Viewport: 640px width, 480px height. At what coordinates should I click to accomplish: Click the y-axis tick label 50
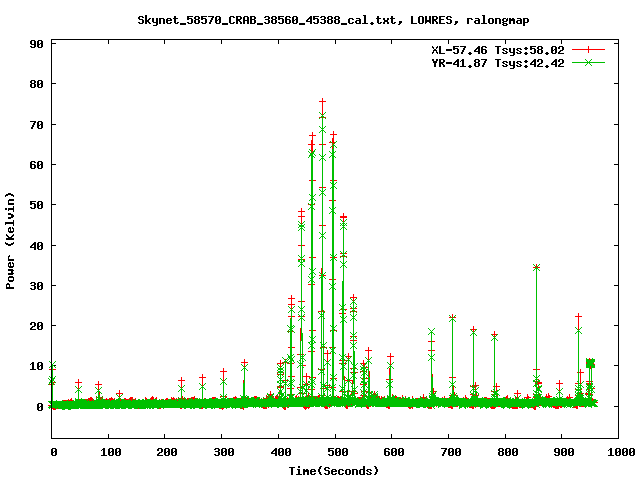tap(36, 205)
